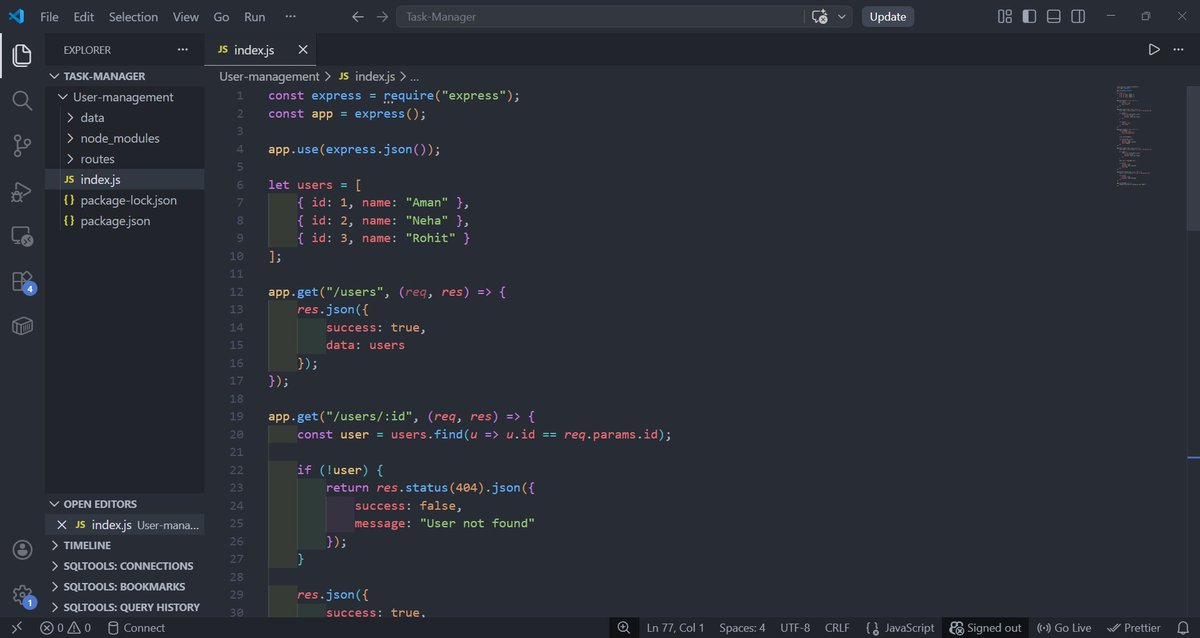Click the Update button
Image resolution: width=1200 pixels, height=638 pixels.
pyautogui.click(x=888, y=16)
